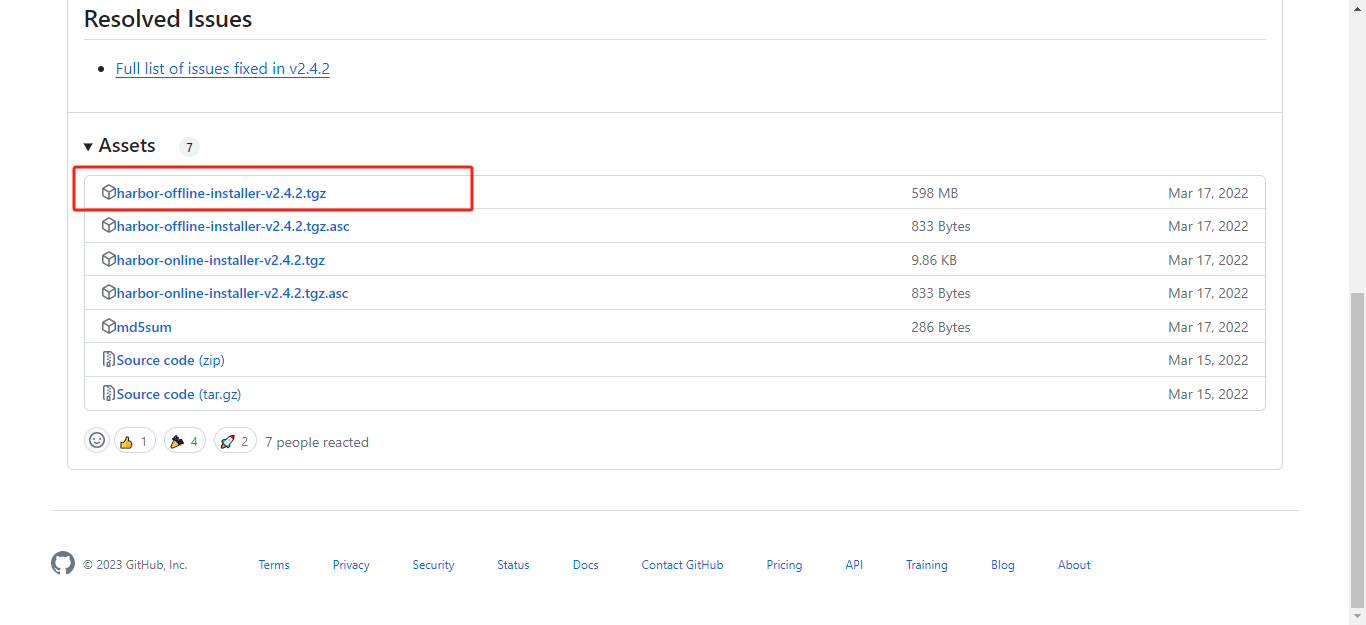This screenshot has width=1366, height=625.
Task: Open Security footer link
Action: click(x=433, y=565)
